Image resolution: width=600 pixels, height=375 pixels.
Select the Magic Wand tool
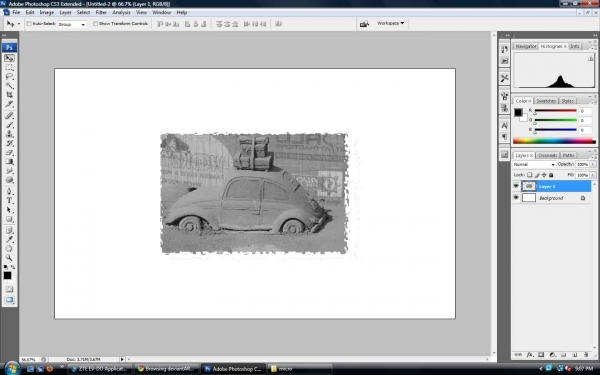click(9, 86)
